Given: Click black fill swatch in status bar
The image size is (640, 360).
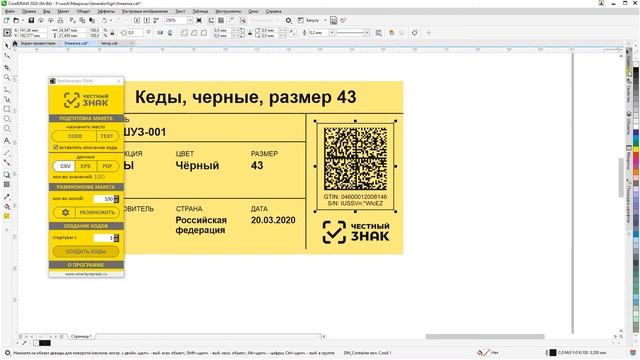Looking at the screenshot, I should click(553, 353).
